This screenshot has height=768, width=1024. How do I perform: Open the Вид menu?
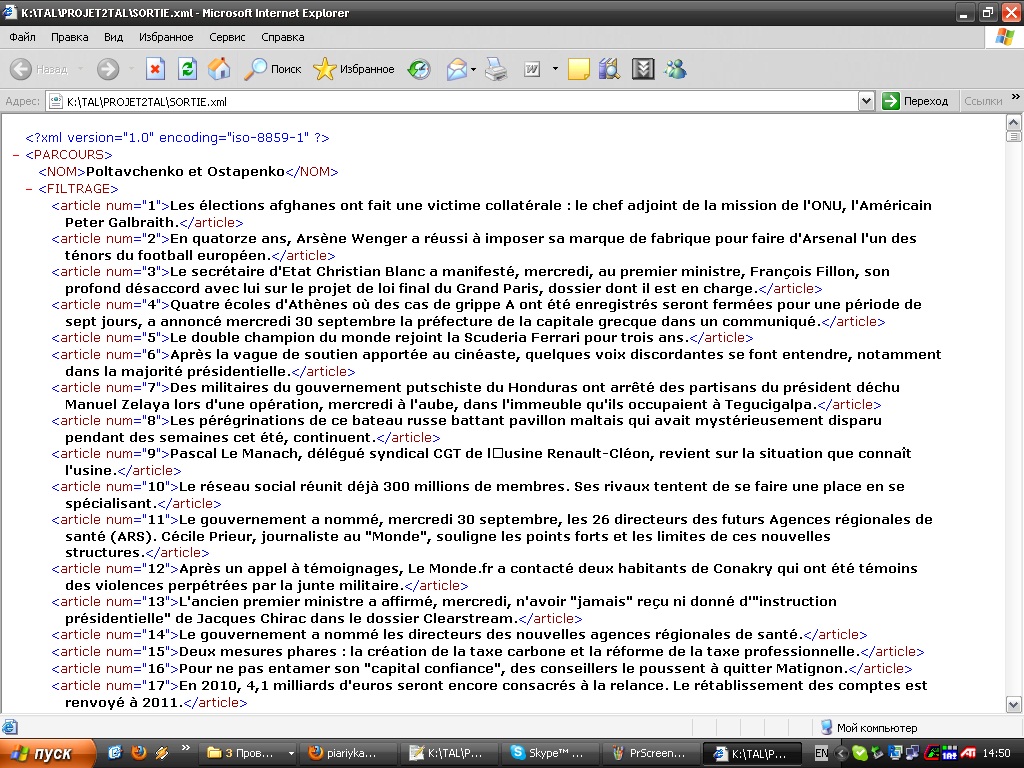tap(113, 37)
